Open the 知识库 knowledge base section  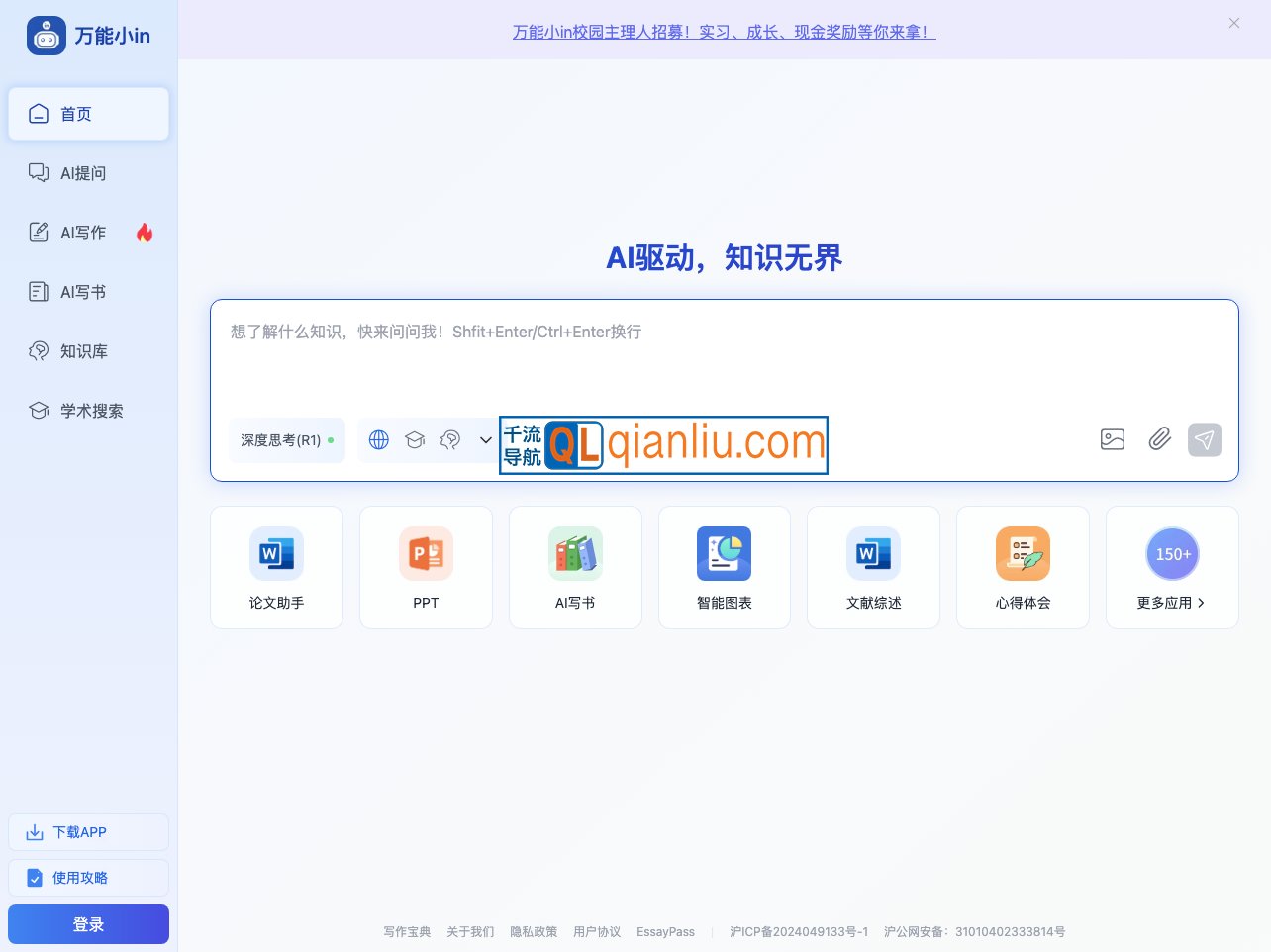(x=84, y=351)
